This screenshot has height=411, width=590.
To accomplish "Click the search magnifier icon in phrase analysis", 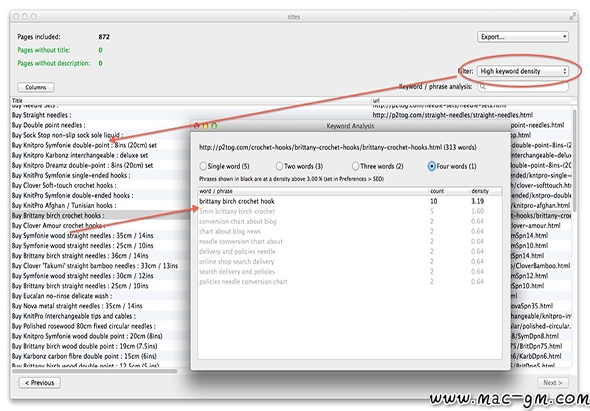I will 483,87.
